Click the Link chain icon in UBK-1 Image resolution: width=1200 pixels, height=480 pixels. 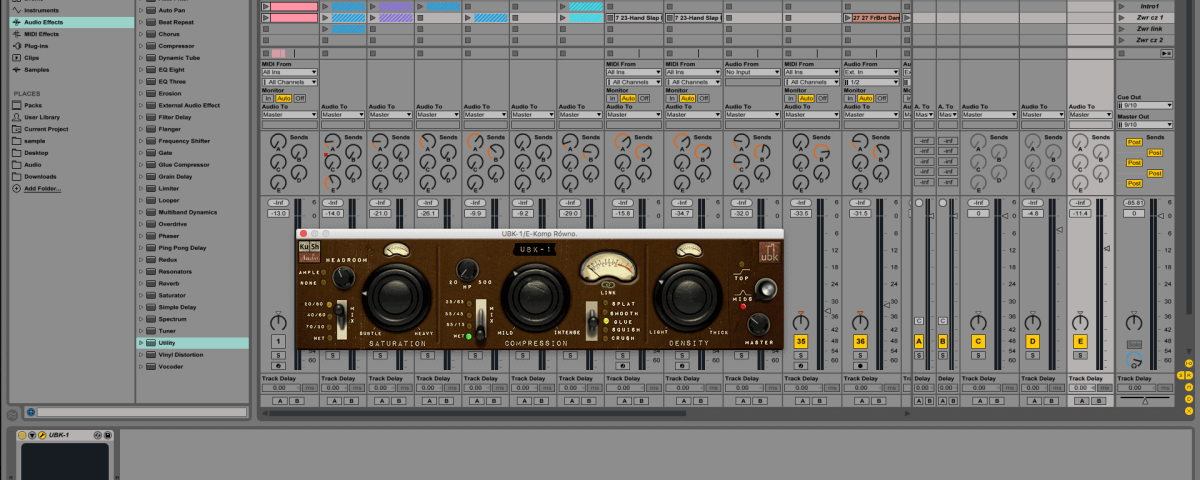(608, 286)
